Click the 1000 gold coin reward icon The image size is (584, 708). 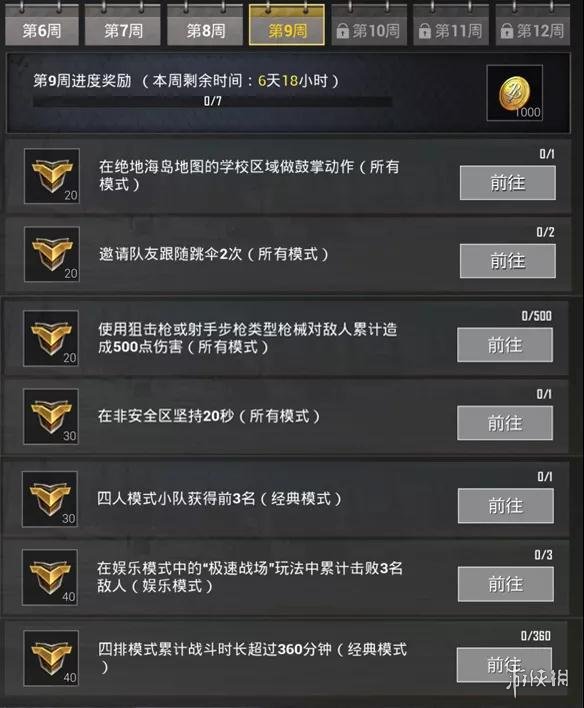click(514, 93)
